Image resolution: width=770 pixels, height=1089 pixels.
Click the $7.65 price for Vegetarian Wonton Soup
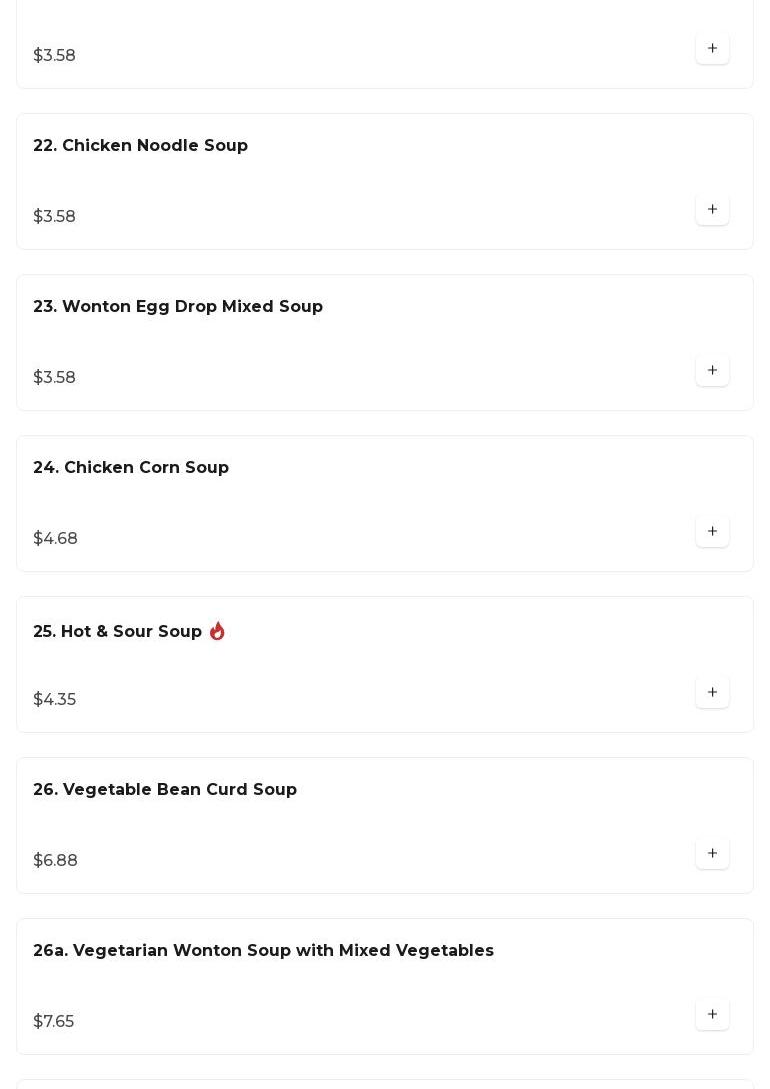53,1022
